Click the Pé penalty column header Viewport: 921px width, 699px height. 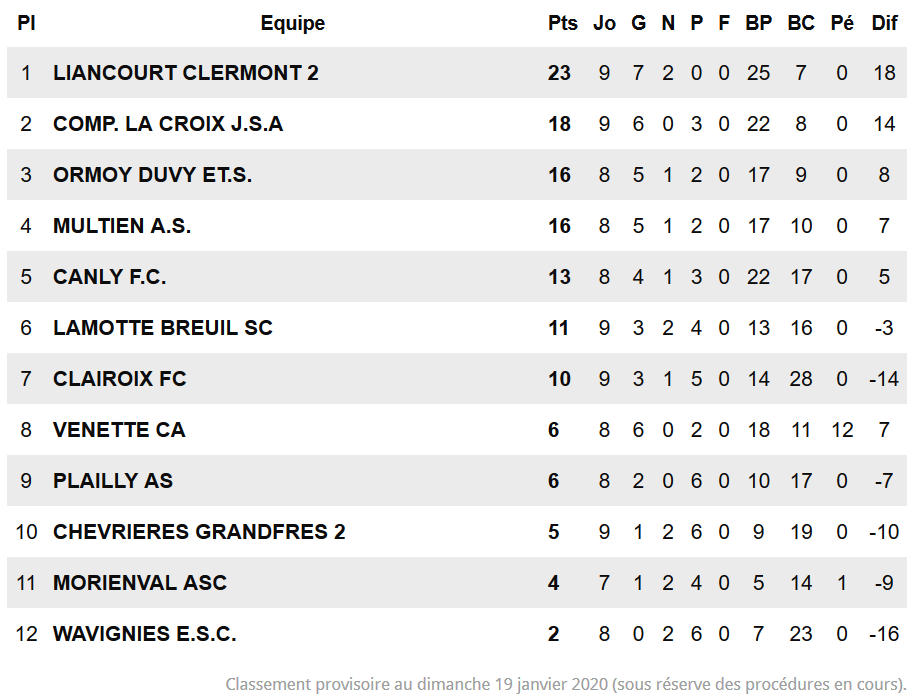(842, 23)
